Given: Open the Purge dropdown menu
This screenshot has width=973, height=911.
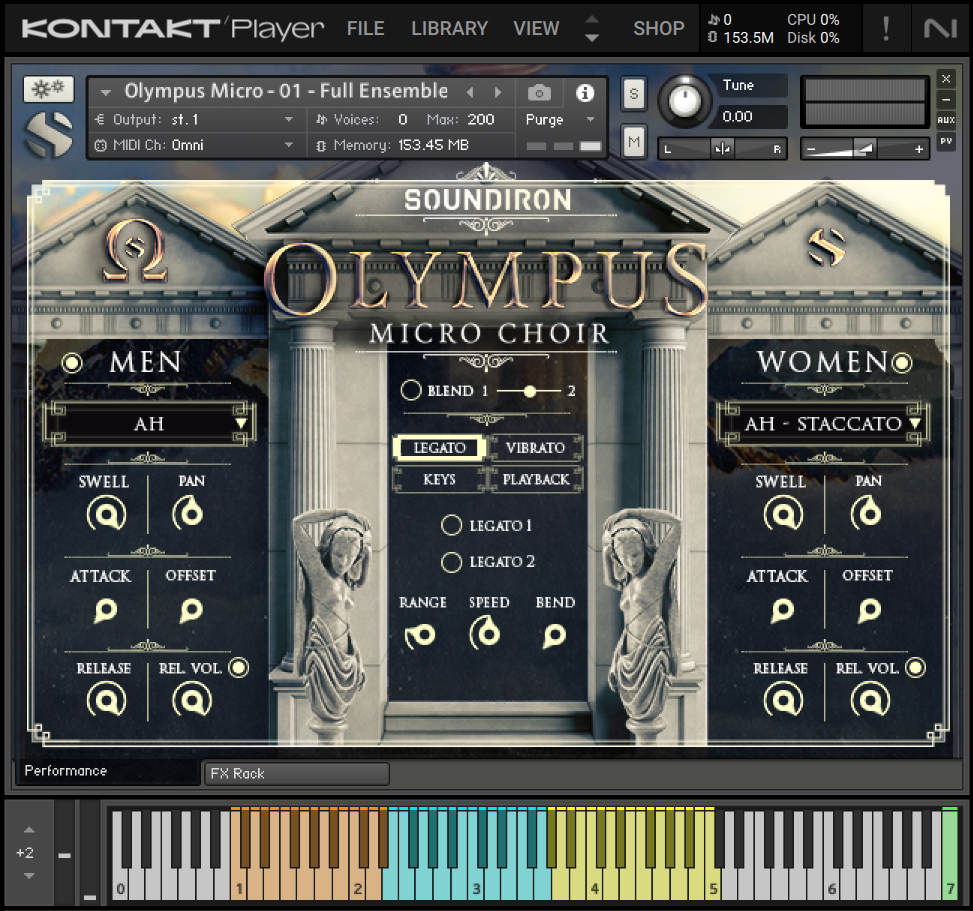Looking at the screenshot, I should 560,119.
